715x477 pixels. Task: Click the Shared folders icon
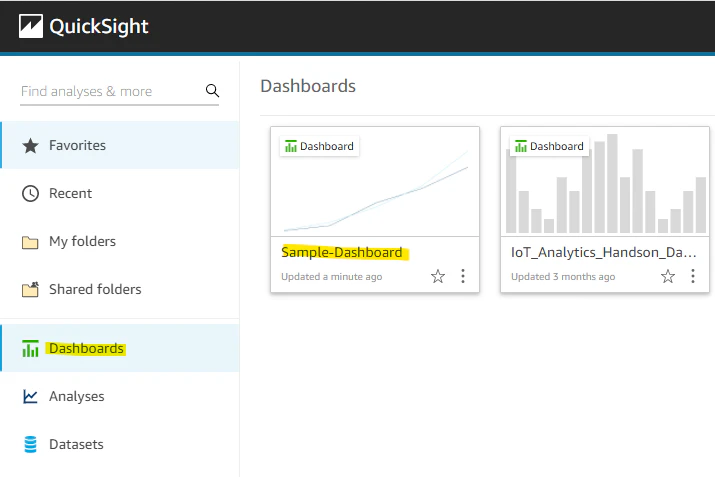coord(31,289)
